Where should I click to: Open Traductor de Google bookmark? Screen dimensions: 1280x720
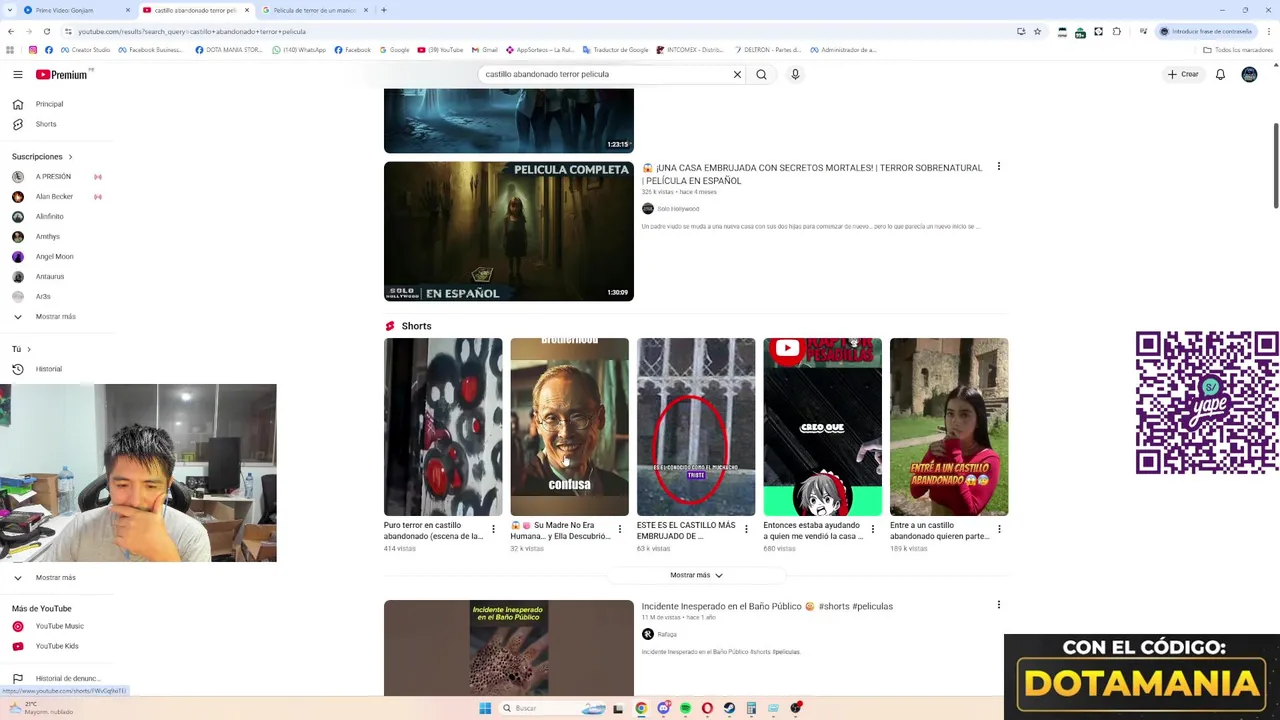(x=615, y=50)
